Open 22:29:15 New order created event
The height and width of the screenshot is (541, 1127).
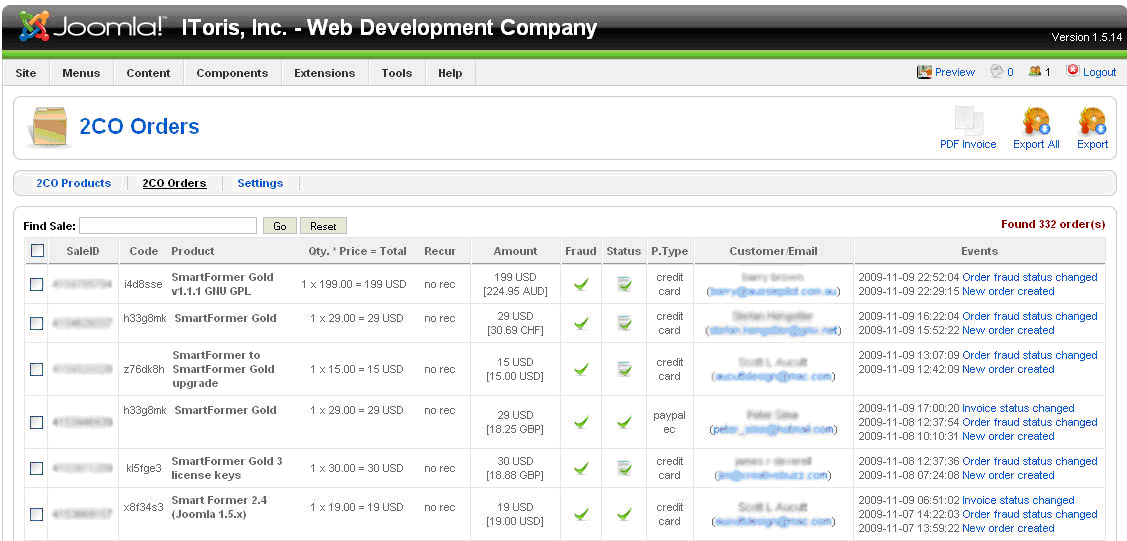(1008, 291)
